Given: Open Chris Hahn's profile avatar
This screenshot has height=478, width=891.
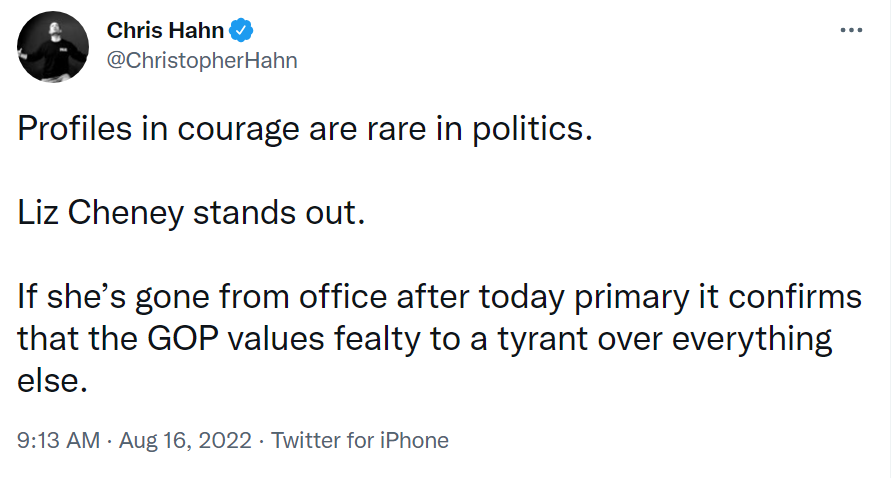Looking at the screenshot, I should pyautogui.click(x=53, y=46).
